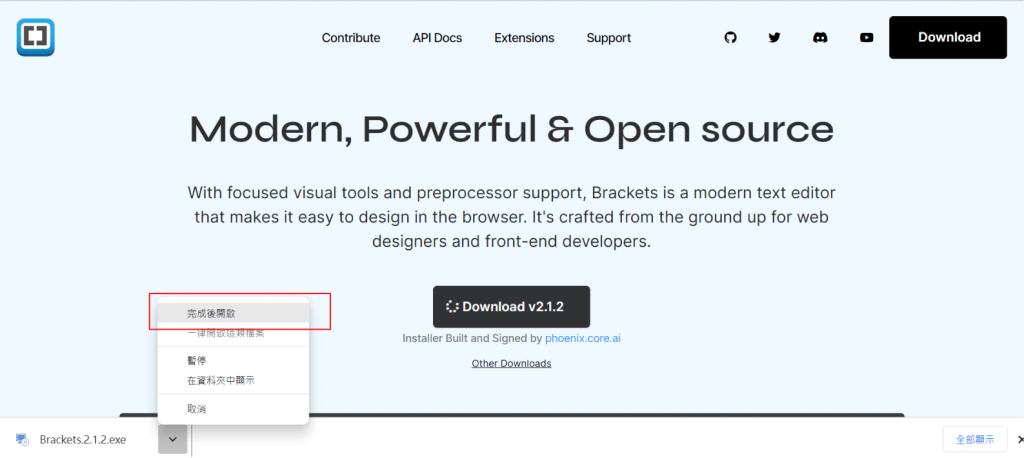
Task: Open the Discord icon link
Action: coord(820,38)
